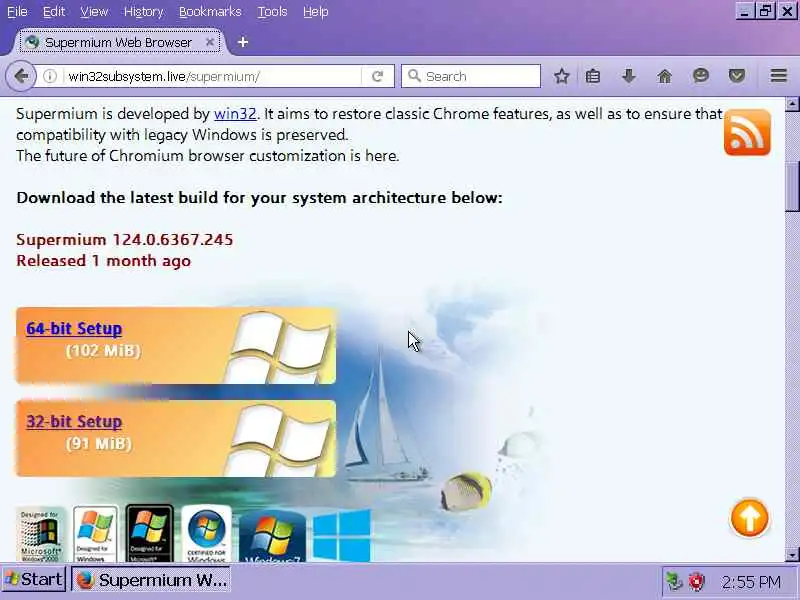Click the red shield tray icon
The image size is (800, 600).
[x=696, y=581]
